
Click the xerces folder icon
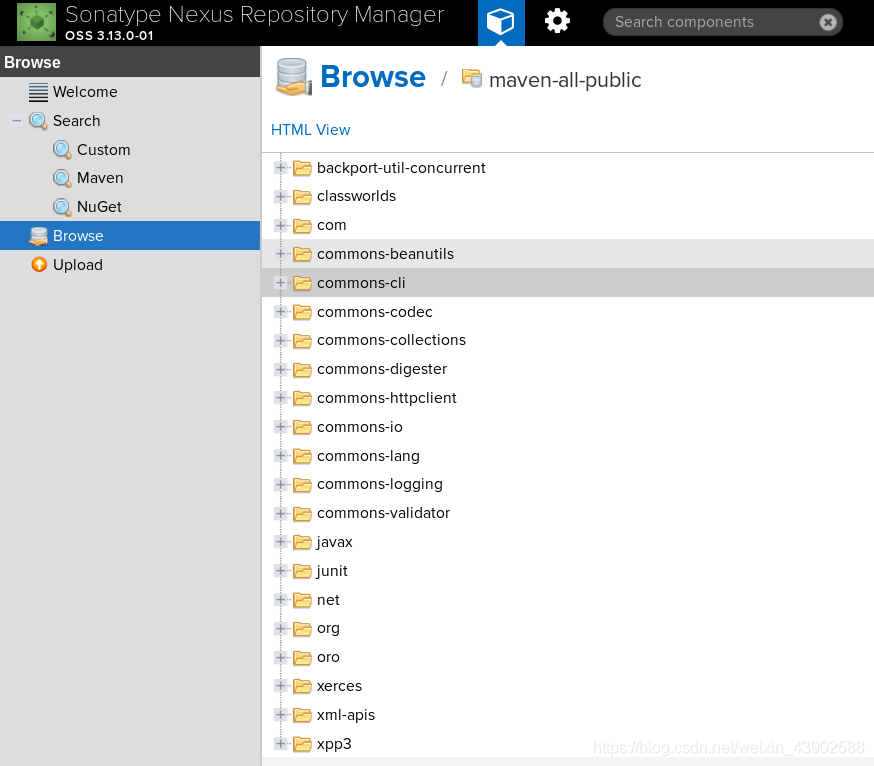coord(302,686)
